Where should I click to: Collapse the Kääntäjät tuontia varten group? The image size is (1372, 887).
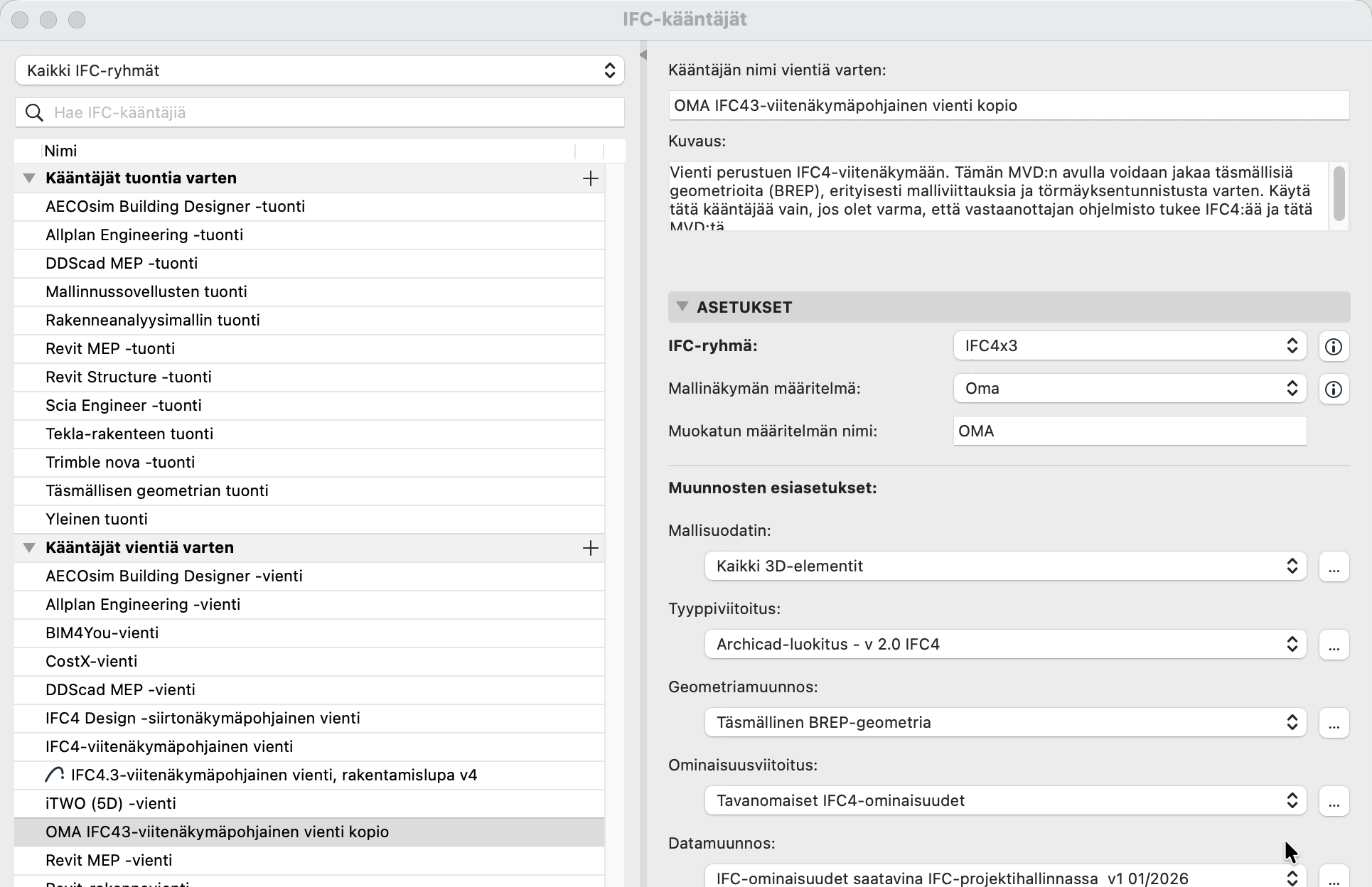[x=29, y=178]
